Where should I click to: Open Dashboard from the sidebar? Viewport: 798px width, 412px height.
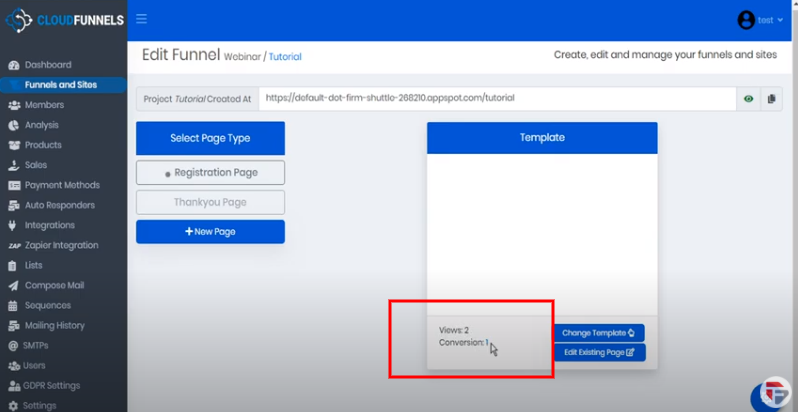(47, 65)
